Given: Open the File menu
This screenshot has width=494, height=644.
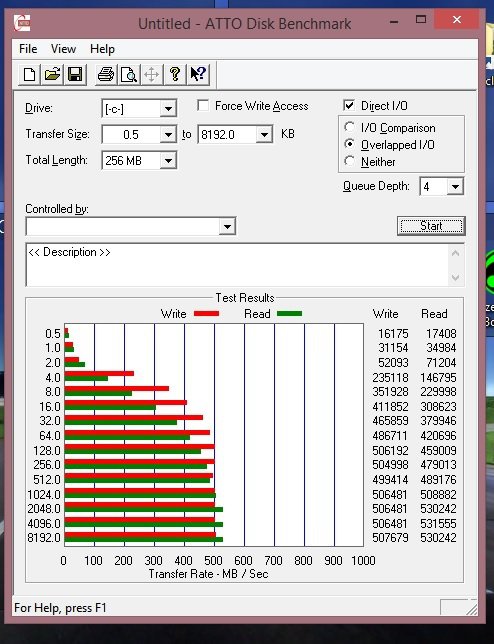Looking at the screenshot, I should (28, 49).
